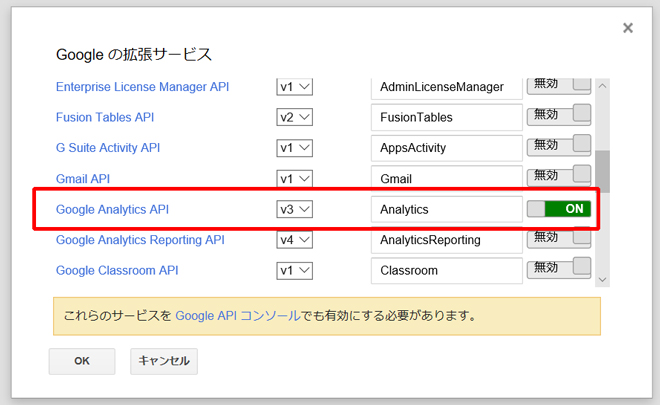Click the scrollbar down arrow

click(x=602, y=280)
